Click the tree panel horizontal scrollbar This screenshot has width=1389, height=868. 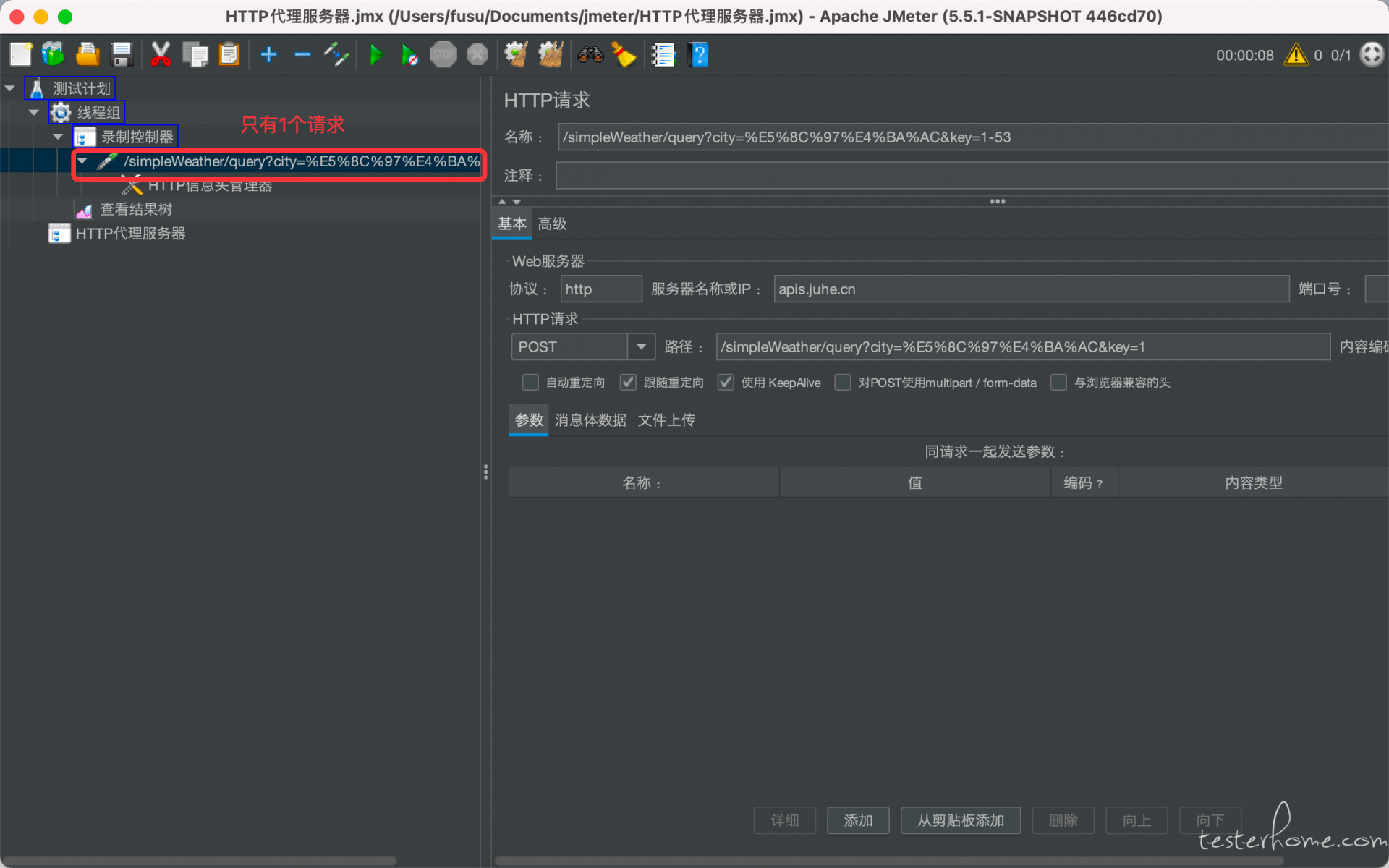coord(199,861)
